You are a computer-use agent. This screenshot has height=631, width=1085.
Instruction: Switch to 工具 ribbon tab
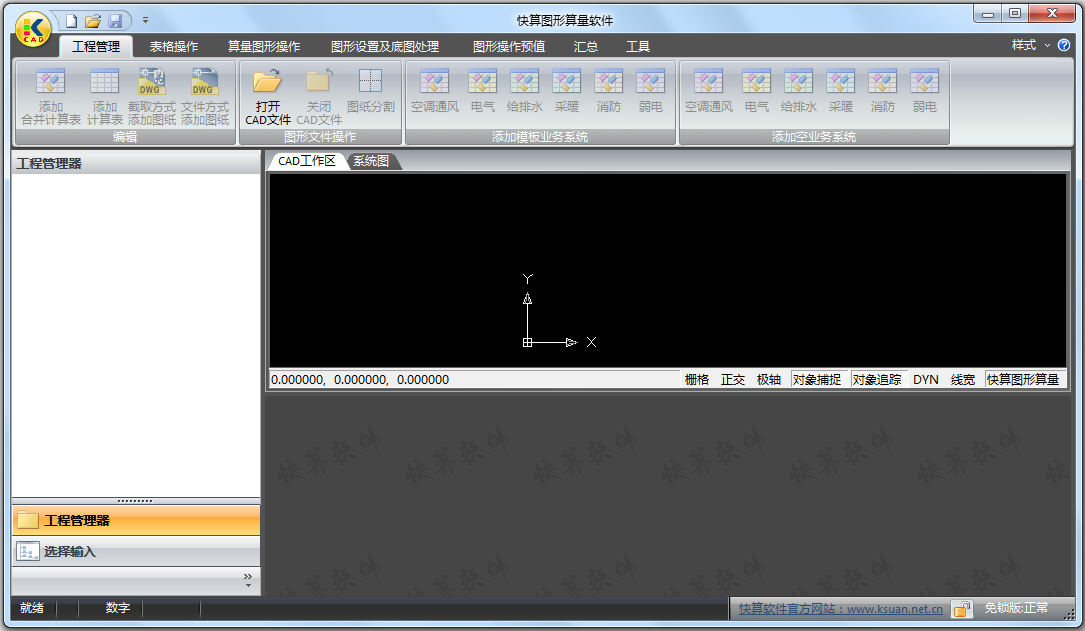pyautogui.click(x=638, y=46)
